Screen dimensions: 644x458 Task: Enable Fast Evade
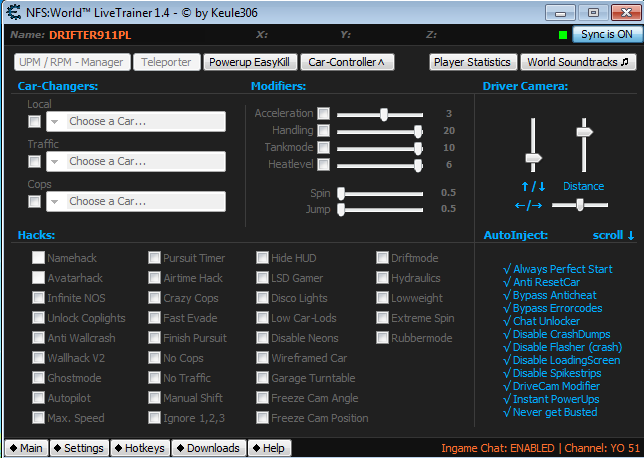(x=154, y=318)
